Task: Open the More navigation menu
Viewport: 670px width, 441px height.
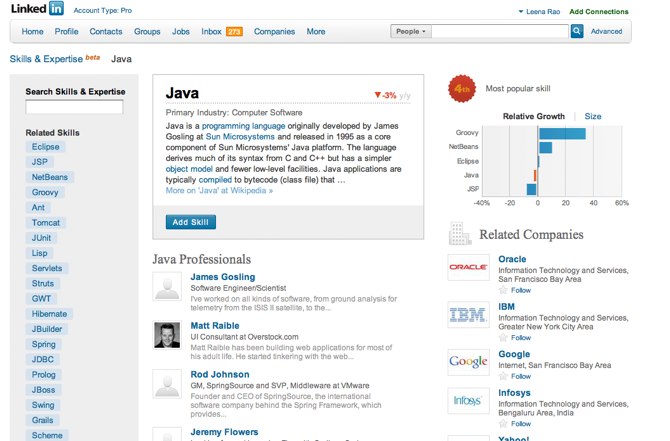Action: pyautogui.click(x=316, y=32)
